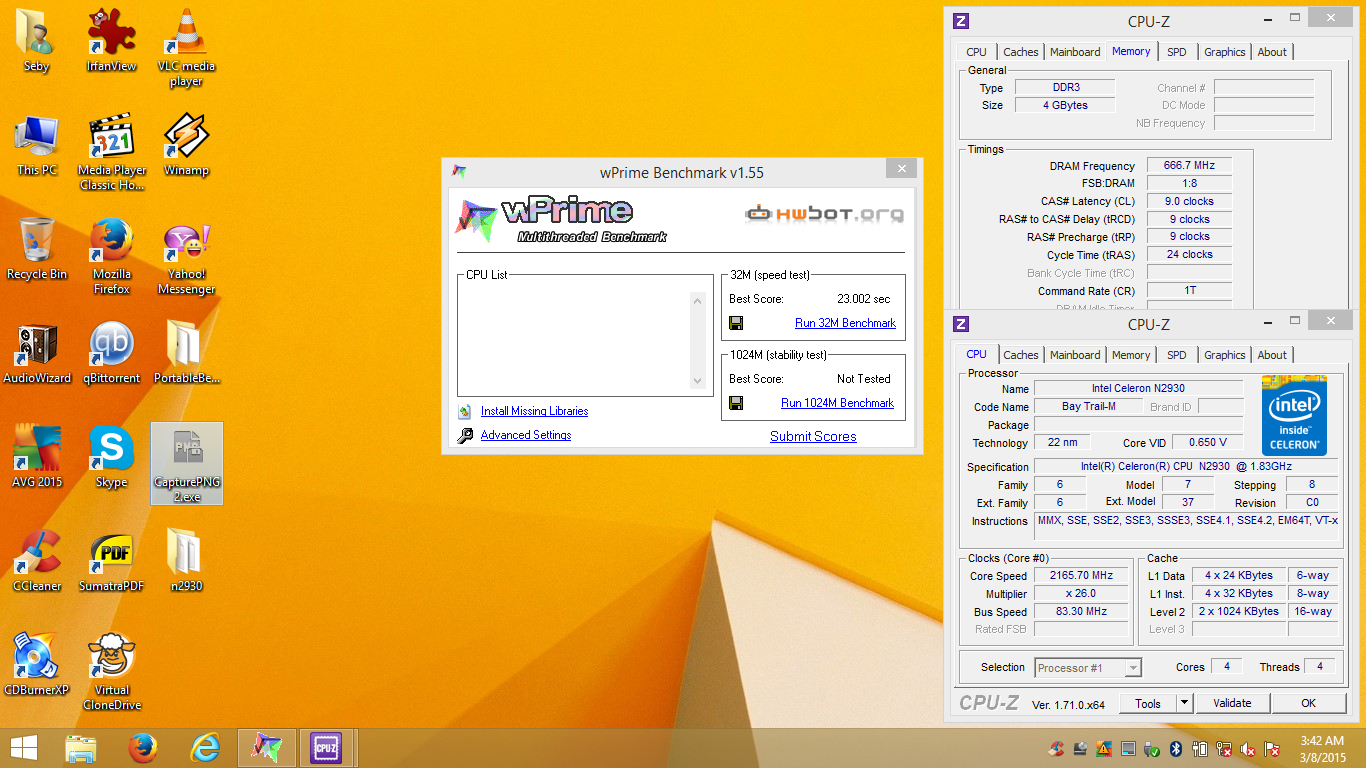Expand the Processor #1 selection dropdown
Image resolution: width=1366 pixels, height=768 pixels.
(x=1133, y=668)
